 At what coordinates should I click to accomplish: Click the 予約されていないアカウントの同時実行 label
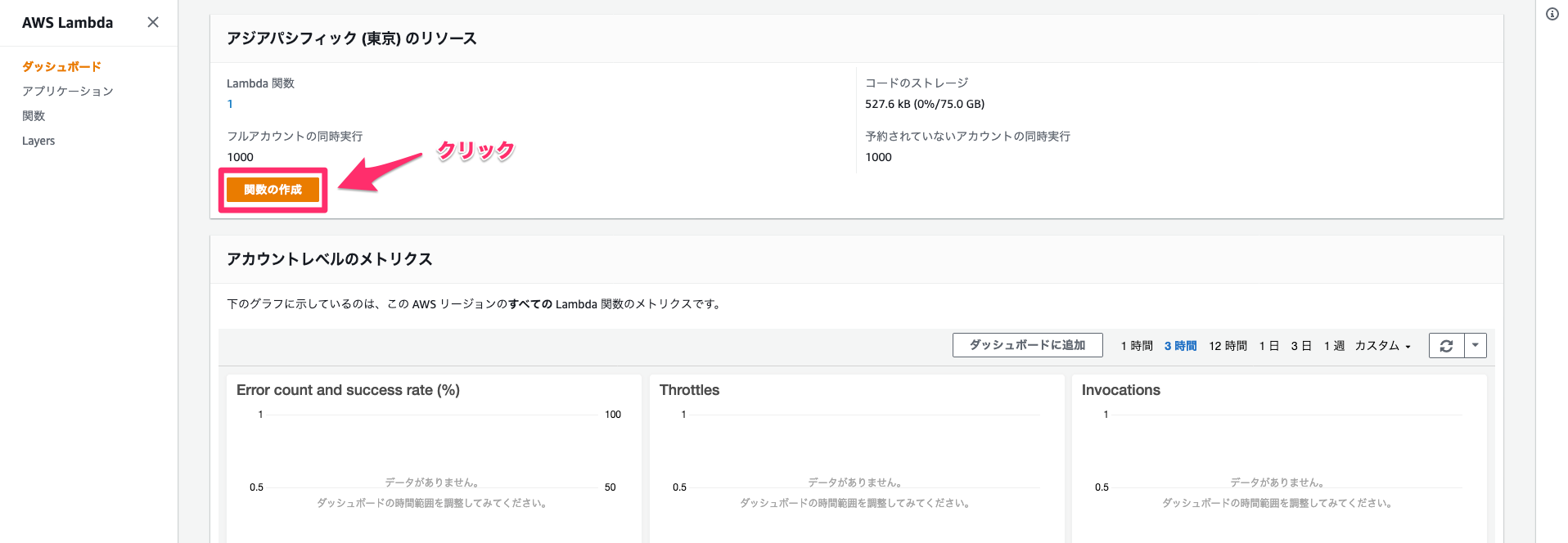(x=967, y=136)
